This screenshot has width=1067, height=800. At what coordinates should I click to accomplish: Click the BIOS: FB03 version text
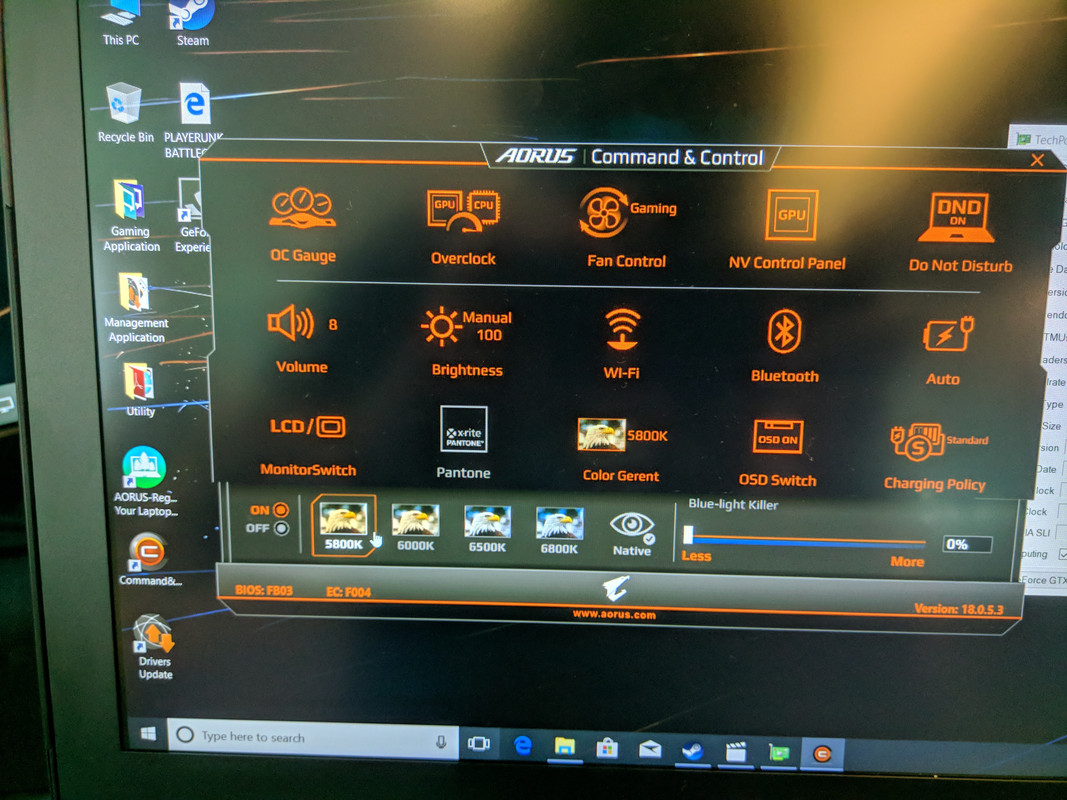tap(263, 590)
